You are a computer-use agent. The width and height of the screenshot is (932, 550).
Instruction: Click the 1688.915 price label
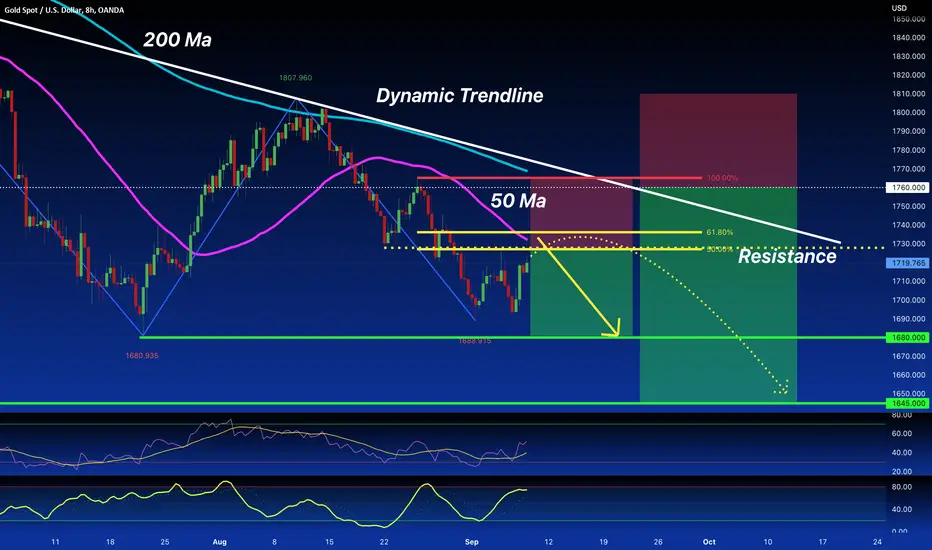coord(474,341)
